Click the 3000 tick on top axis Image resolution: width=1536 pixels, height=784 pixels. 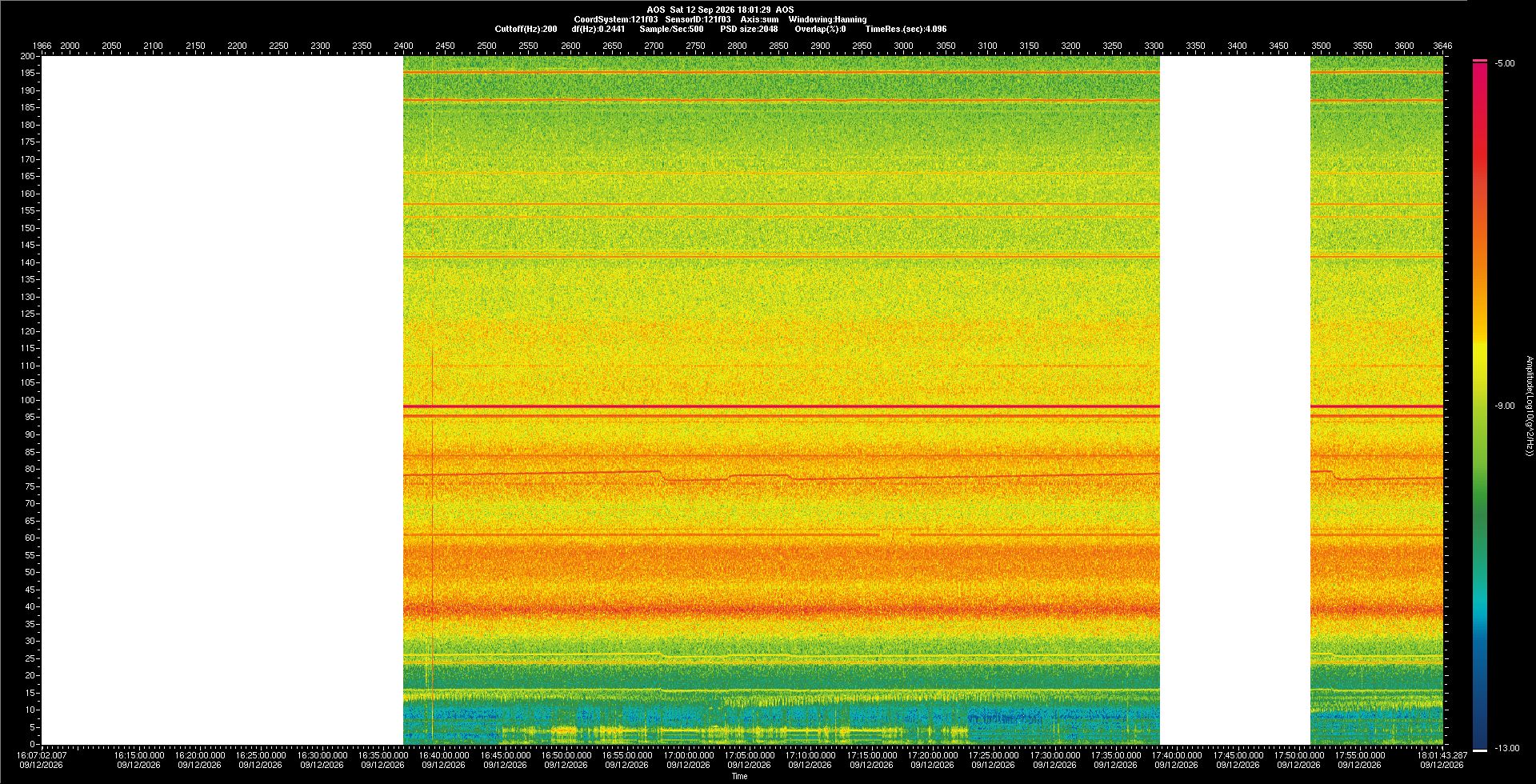903,46
